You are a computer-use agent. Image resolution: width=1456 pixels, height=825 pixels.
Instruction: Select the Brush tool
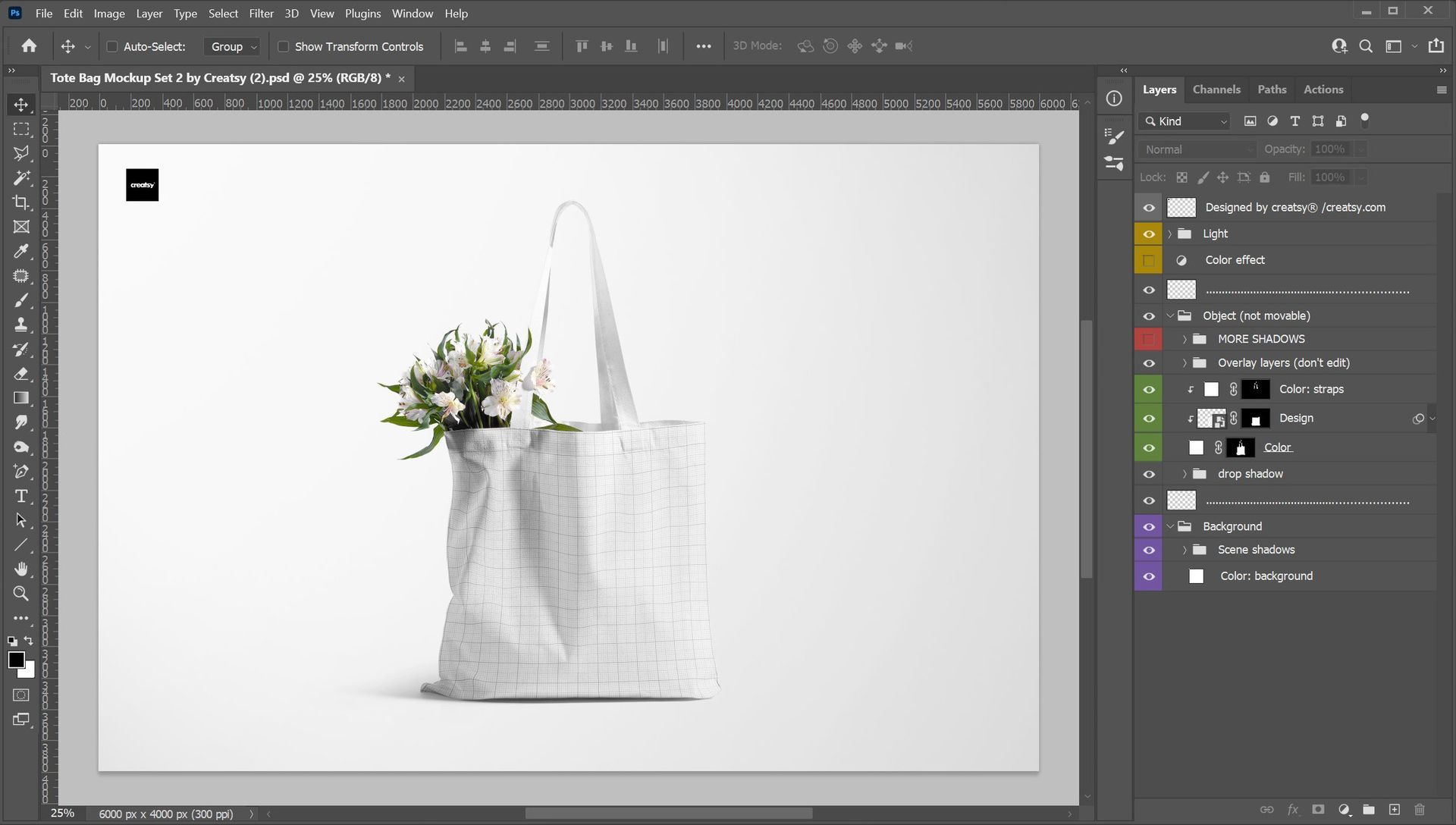pos(21,300)
